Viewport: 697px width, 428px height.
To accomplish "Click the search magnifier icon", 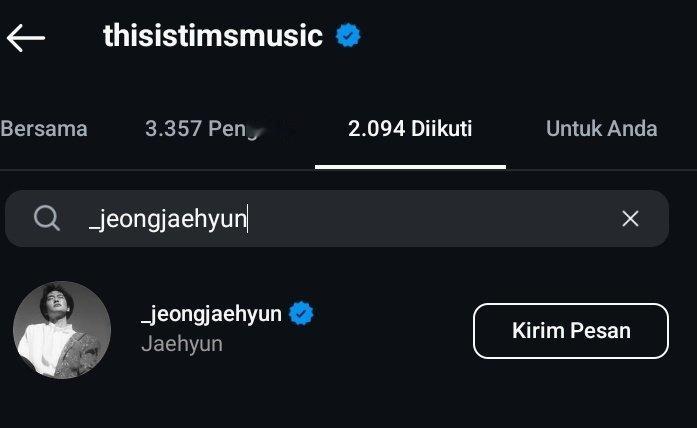I will (47, 218).
